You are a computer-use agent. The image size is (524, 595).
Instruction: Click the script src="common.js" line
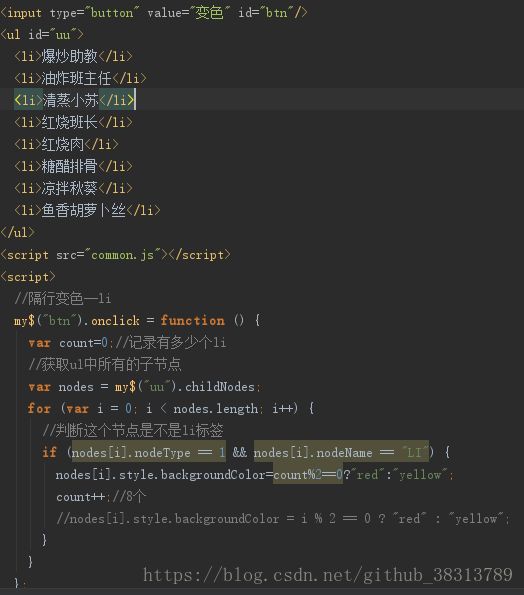pos(115,255)
